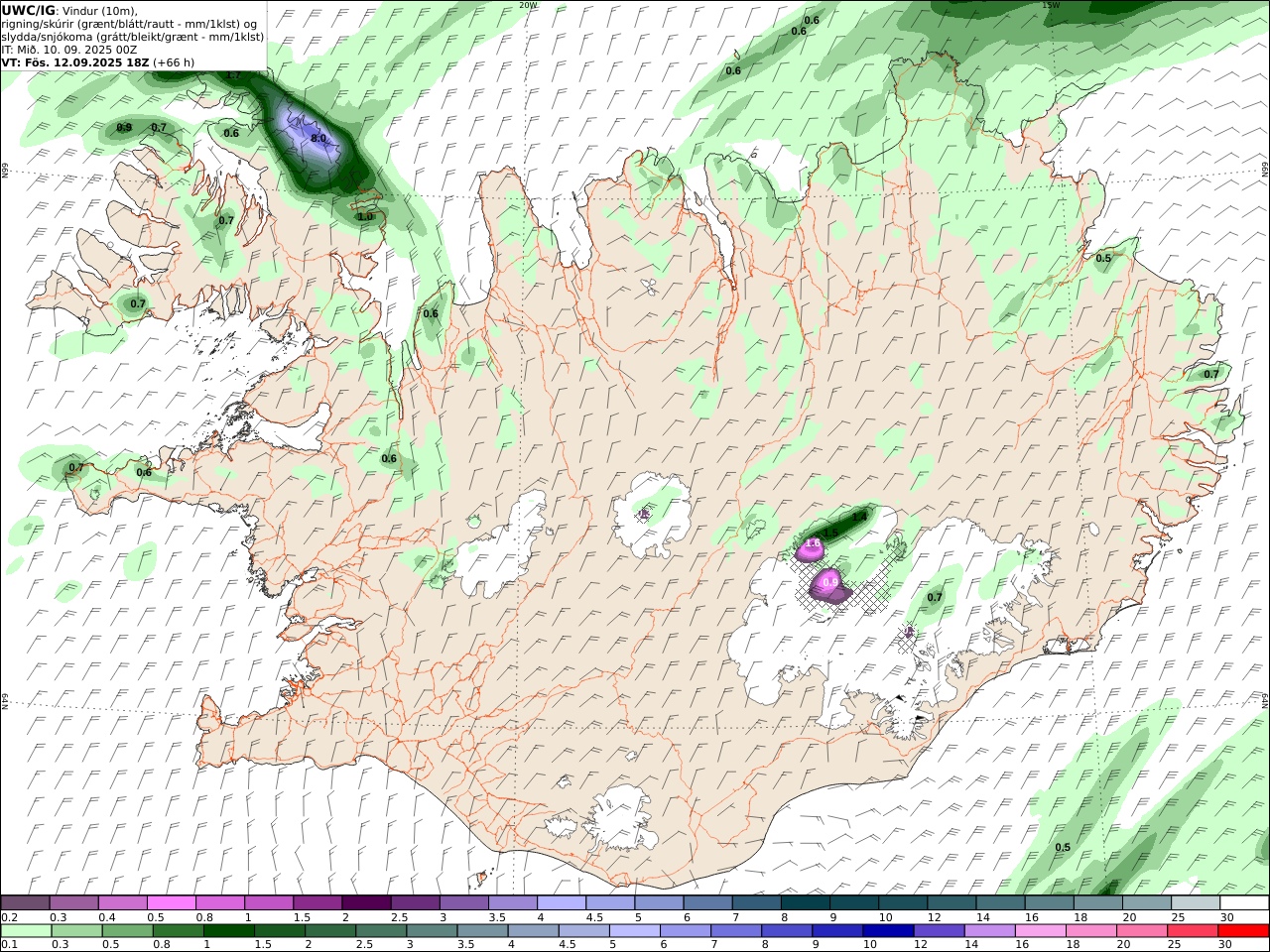Select rain scale swatch between 3 and 3.5
1270x952 pixels.
tap(432, 930)
